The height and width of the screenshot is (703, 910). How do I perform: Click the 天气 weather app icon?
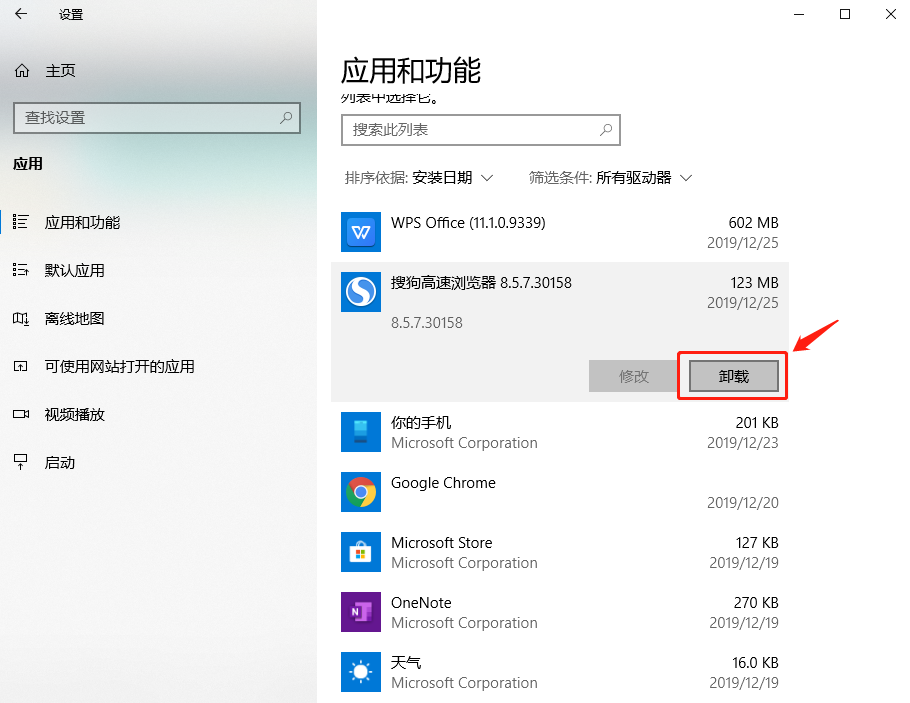point(361,672)
